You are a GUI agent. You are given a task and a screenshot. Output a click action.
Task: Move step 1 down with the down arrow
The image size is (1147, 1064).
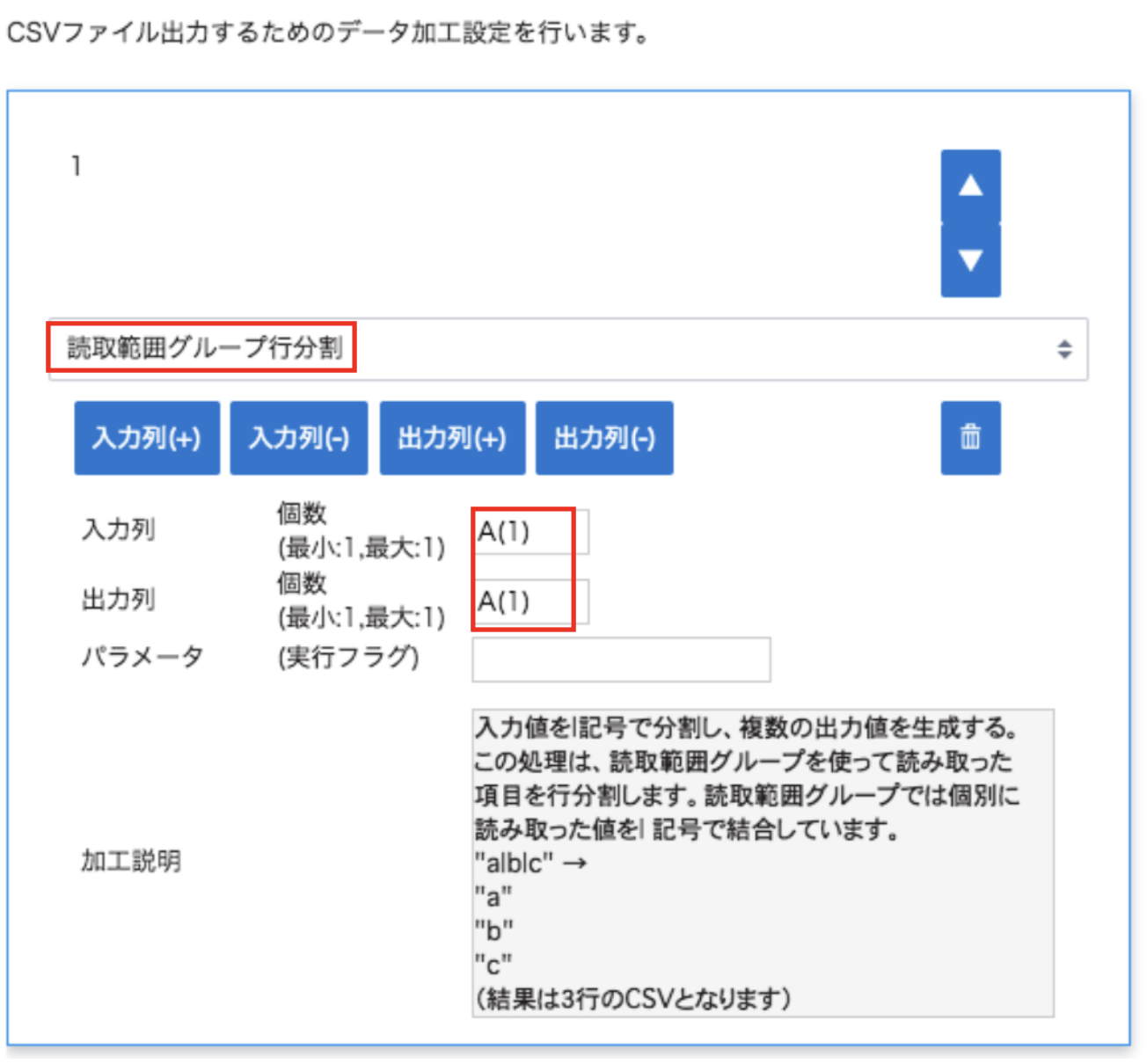click(970, 260)
